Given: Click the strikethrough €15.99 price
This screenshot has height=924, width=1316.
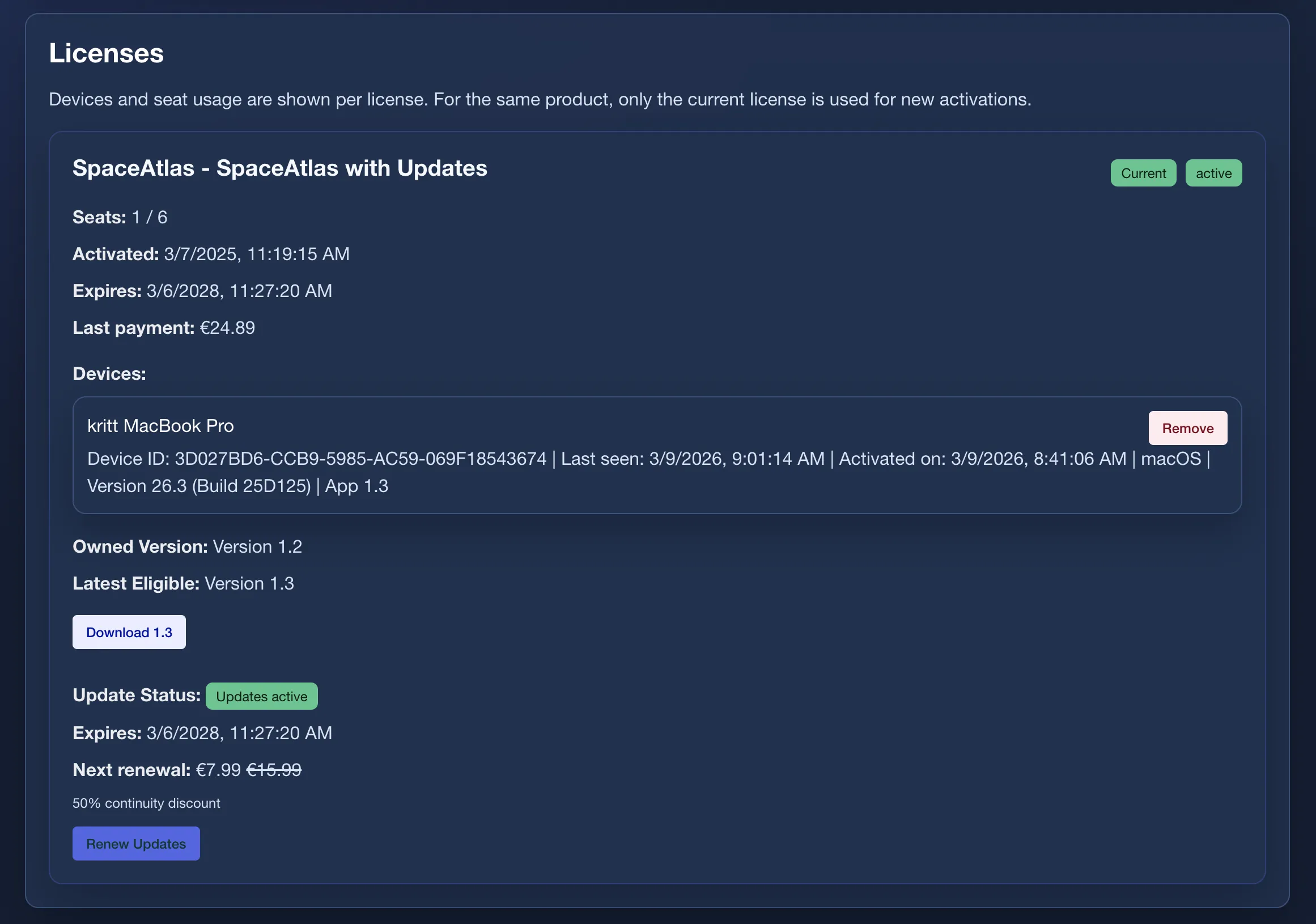Looking at the screenshot, I should (274, 770).
